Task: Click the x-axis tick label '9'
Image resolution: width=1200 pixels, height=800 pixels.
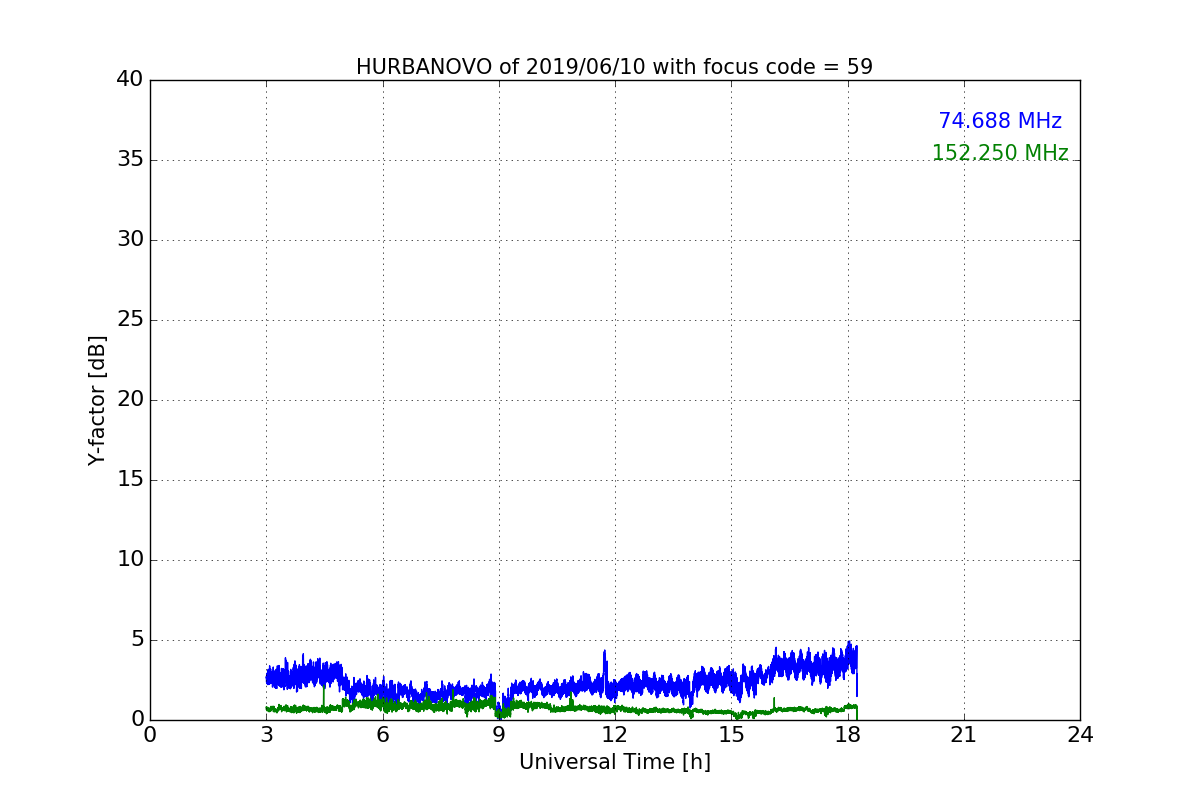Action: tap(499, 734)
